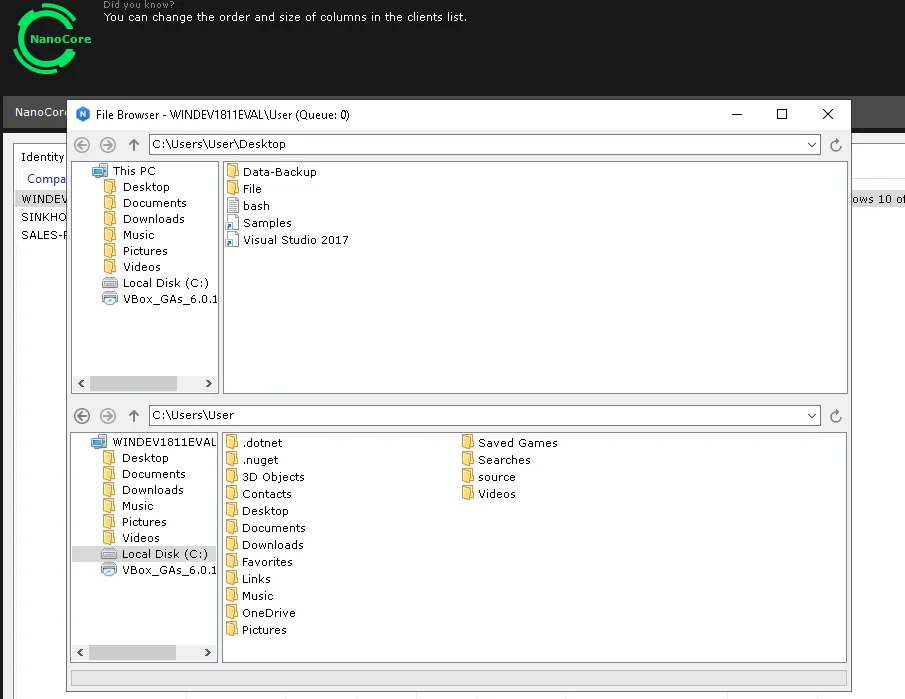
Task: Select the Desktop folder in lower file list
Action: 257,511
